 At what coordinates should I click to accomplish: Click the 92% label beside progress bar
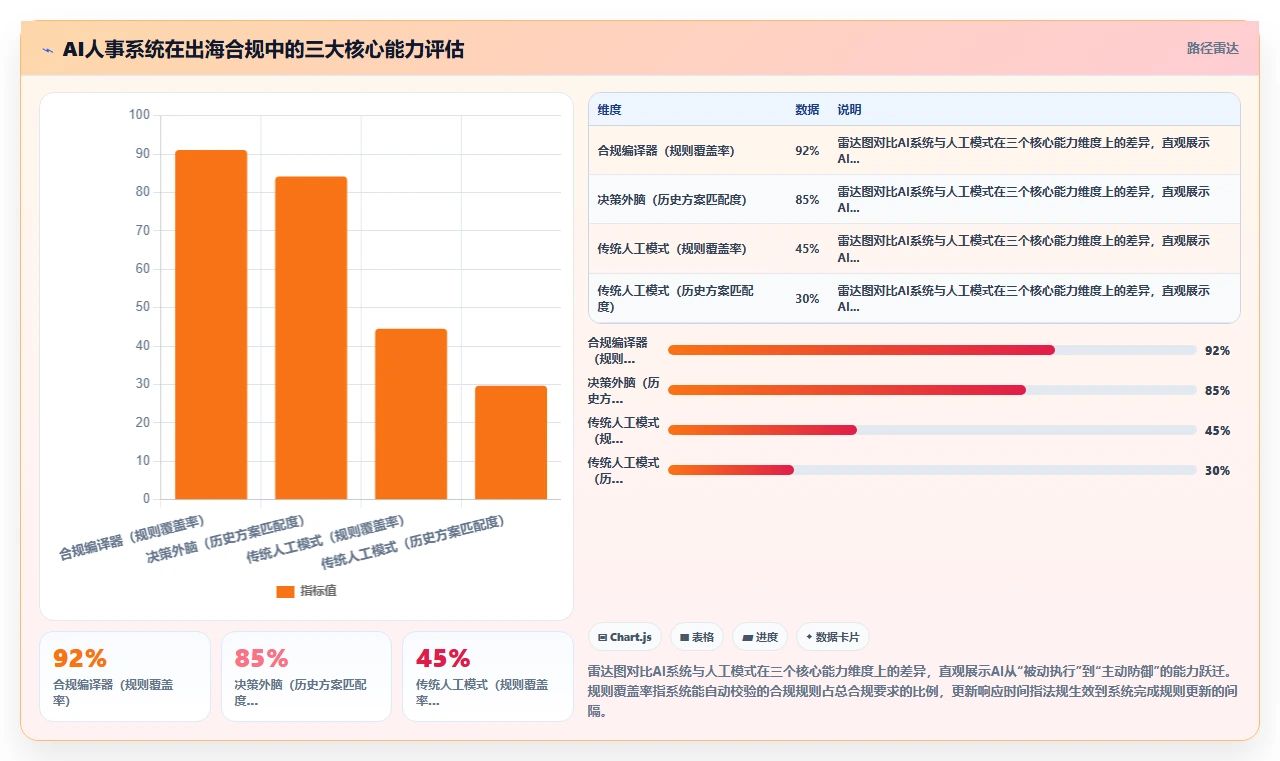pyautogui.click(x=1217, y=351)
